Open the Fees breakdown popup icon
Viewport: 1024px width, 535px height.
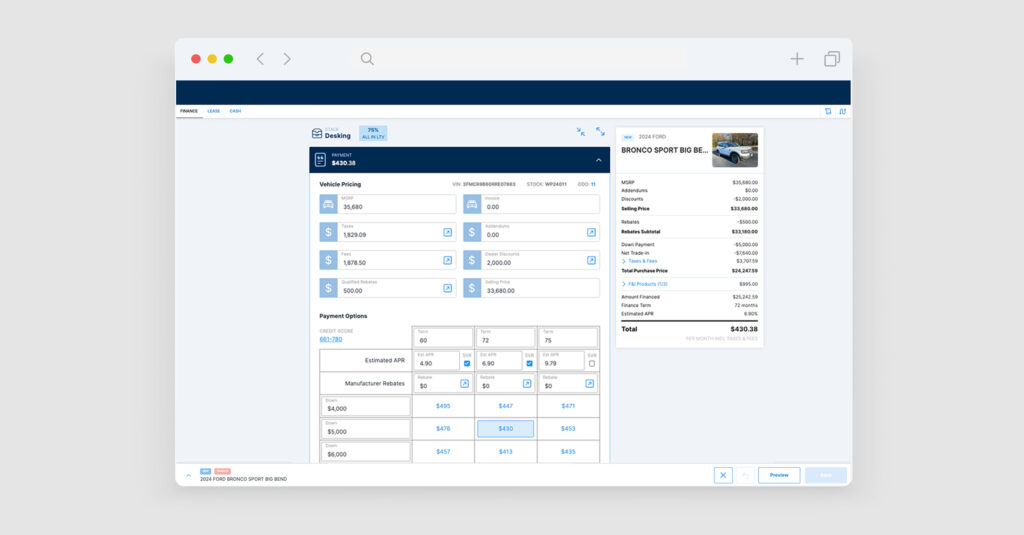coord(448,260)
